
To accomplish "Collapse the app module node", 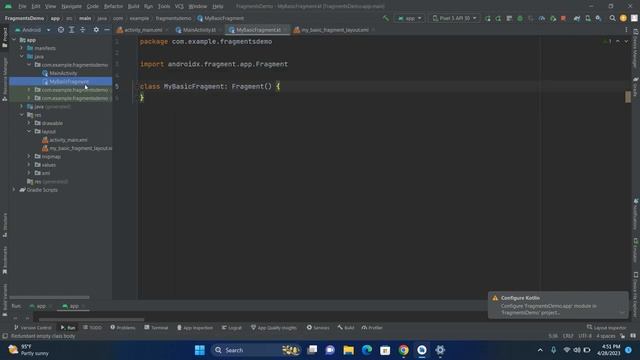I will click(x=14, y=40).
